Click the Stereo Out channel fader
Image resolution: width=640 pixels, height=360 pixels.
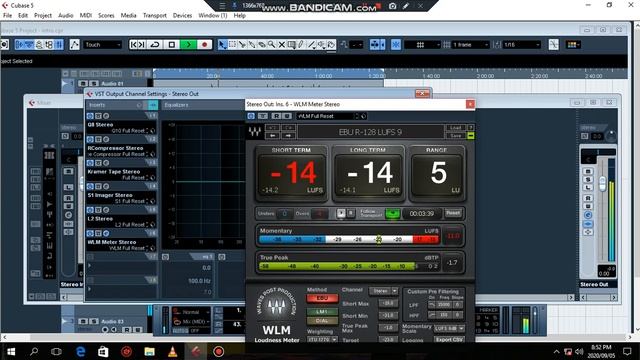pos(602,183)
